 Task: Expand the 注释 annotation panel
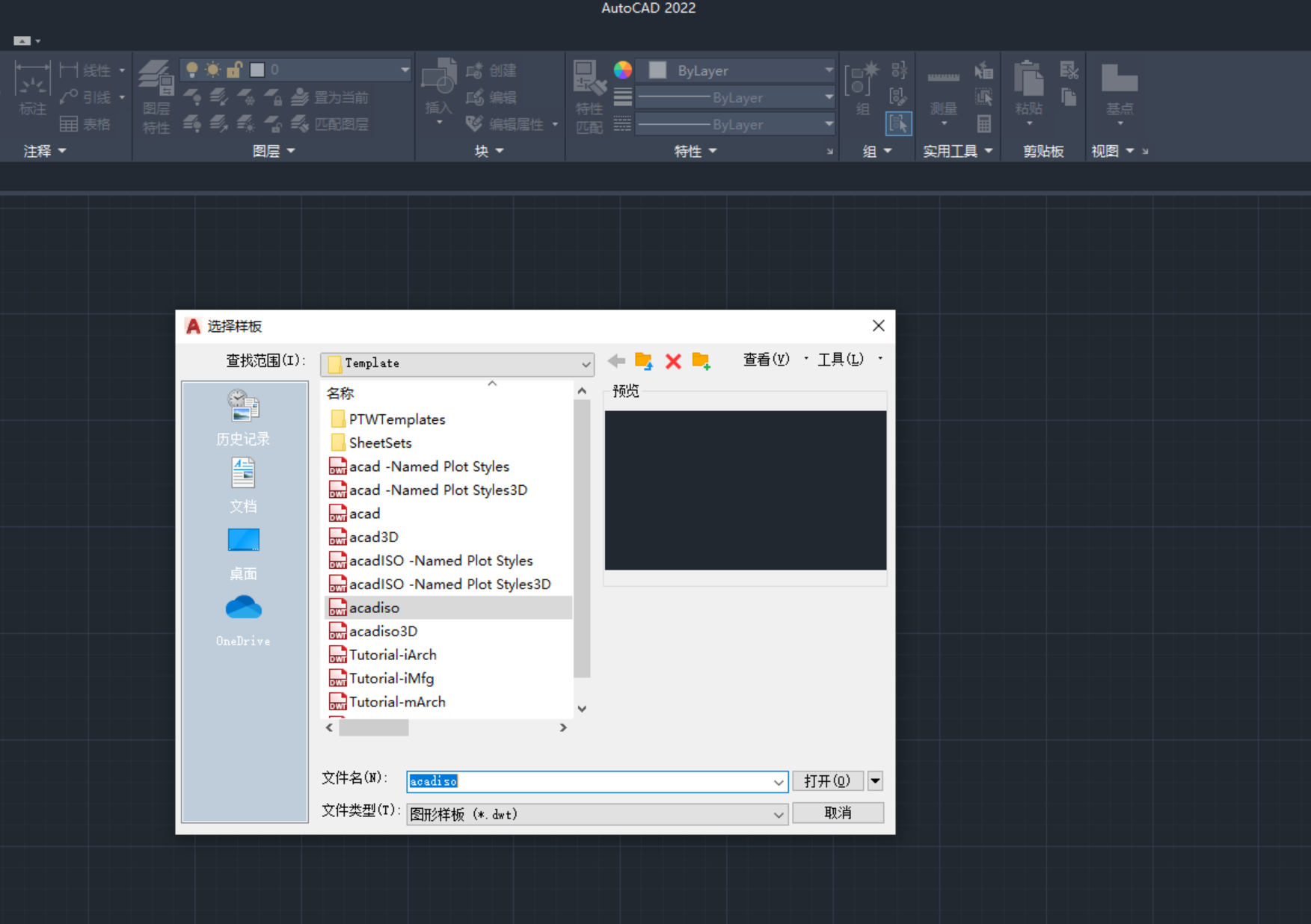pos(45,151)
